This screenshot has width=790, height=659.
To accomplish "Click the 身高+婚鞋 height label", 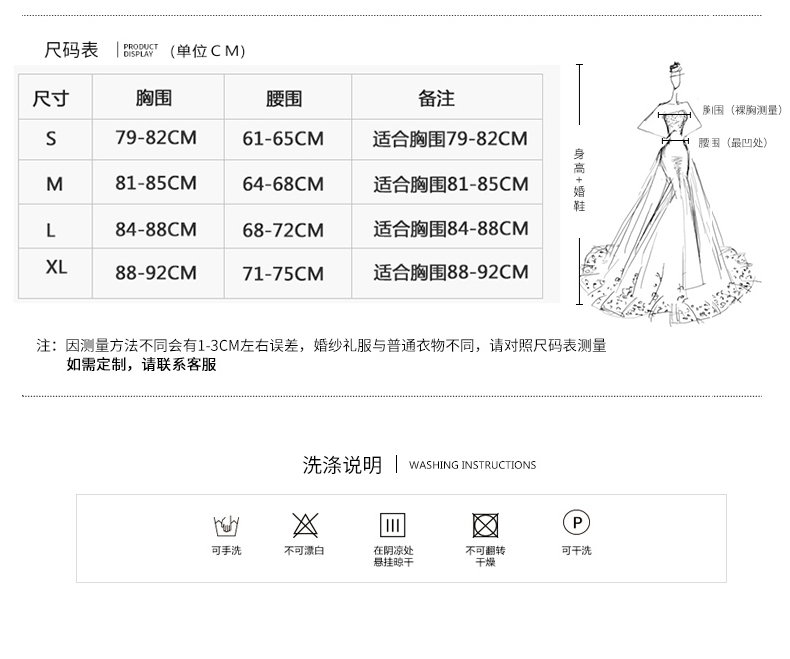I will point(579,180).
